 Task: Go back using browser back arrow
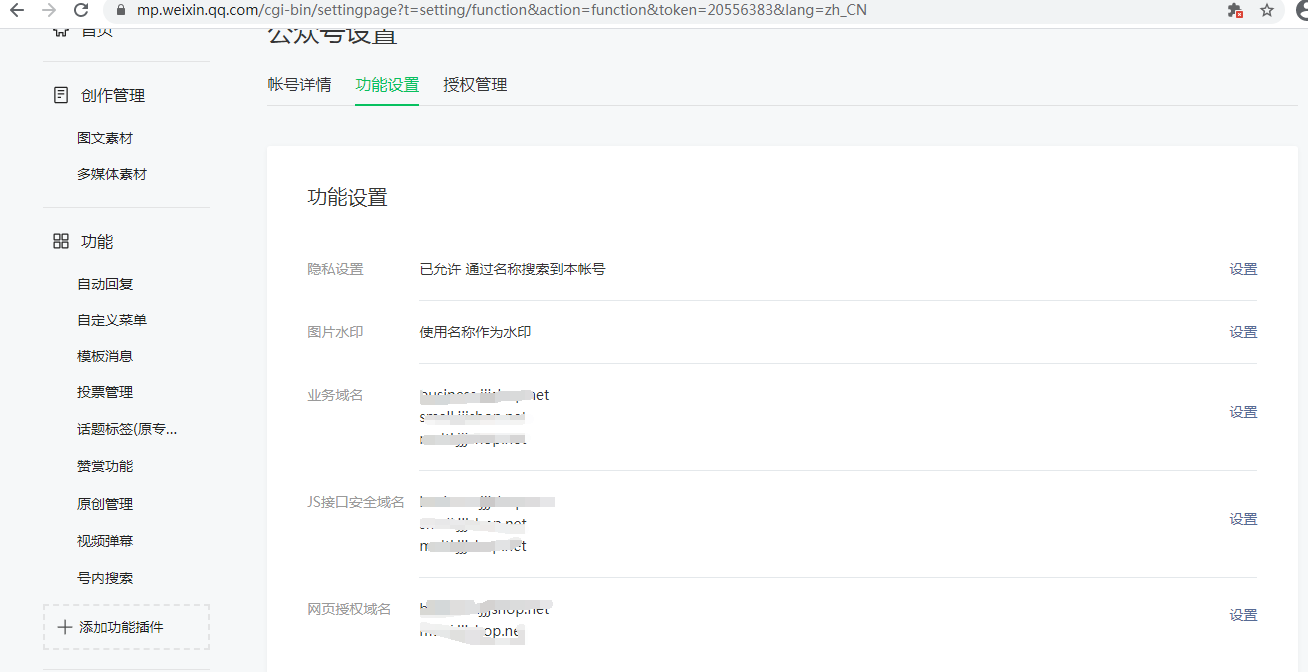[x=17, y=10]
